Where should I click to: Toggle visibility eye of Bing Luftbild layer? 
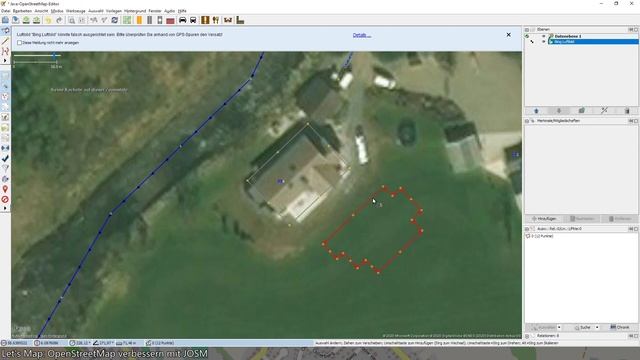click(543, 42)
